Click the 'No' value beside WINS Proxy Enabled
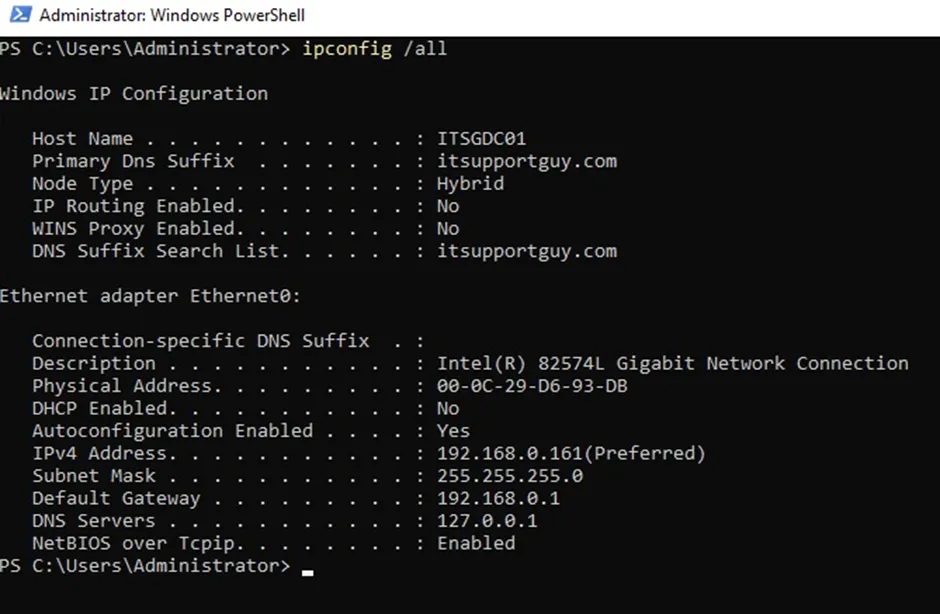The image size is (940, 614). pyautogui.click(x=448, y=229)
